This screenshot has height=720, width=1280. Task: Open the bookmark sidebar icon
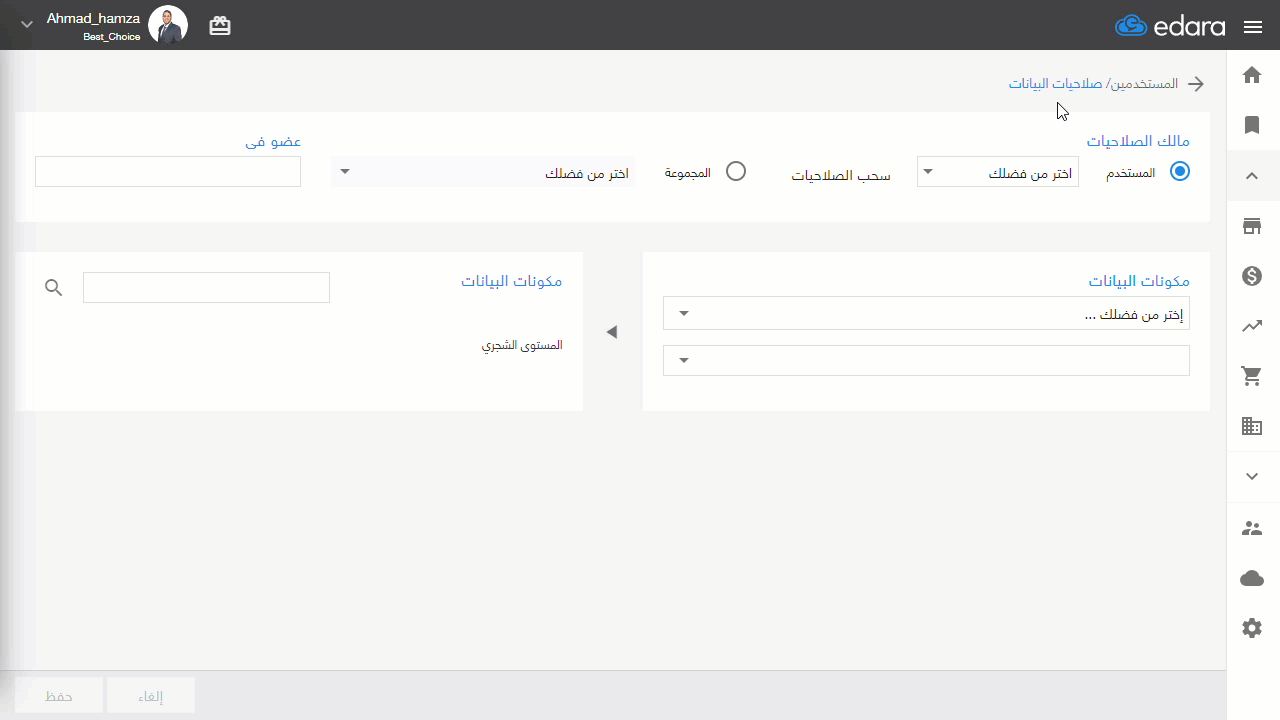click(x=1252, y=125)
